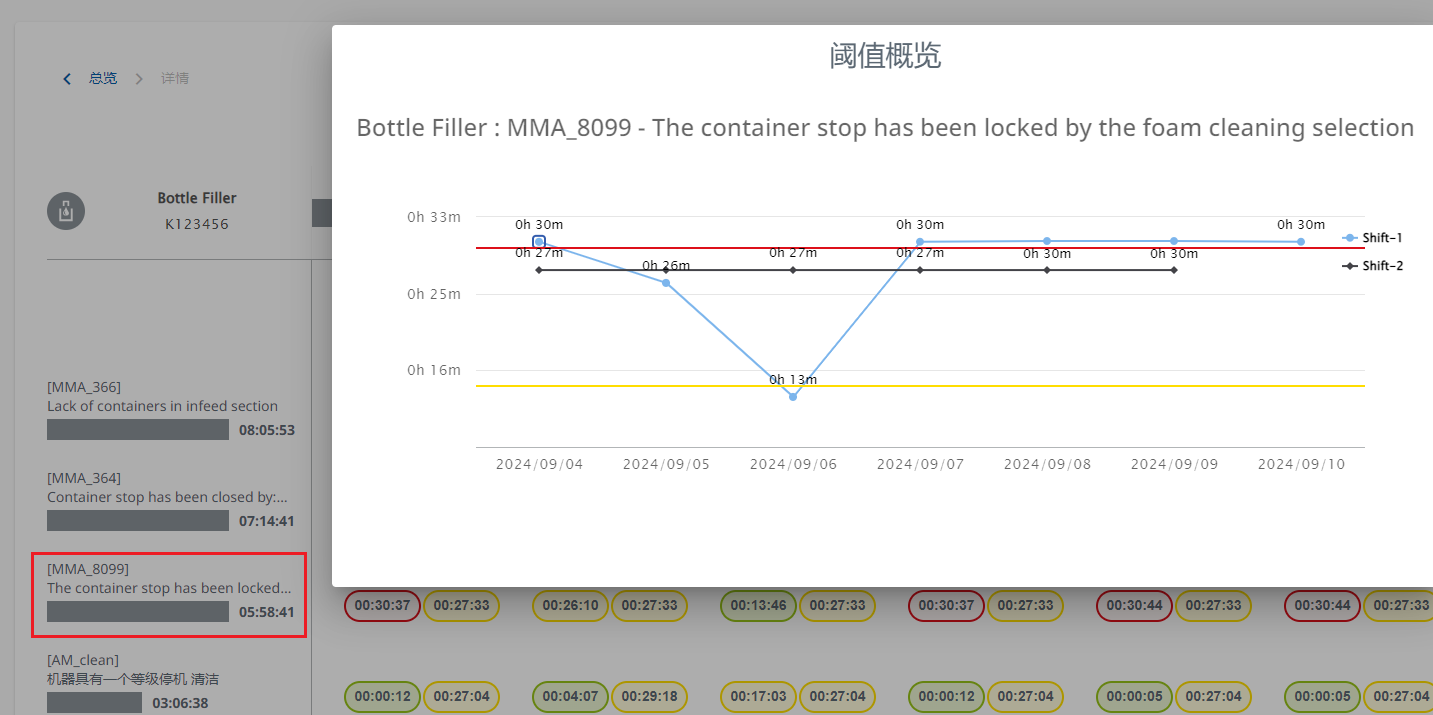Click the 00:04:07 duration badge
The width and height of the screenshot is (1433, 715).
tap(568, 695)
